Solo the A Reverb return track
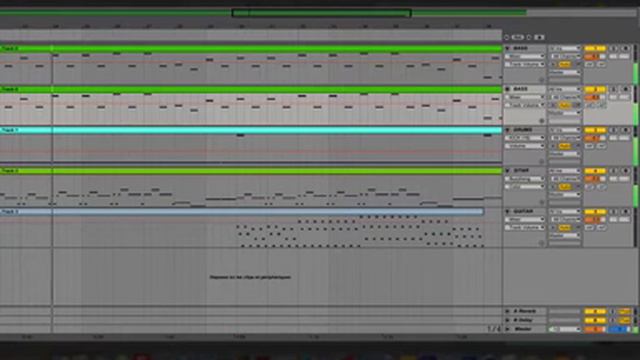 click(612, 311)
